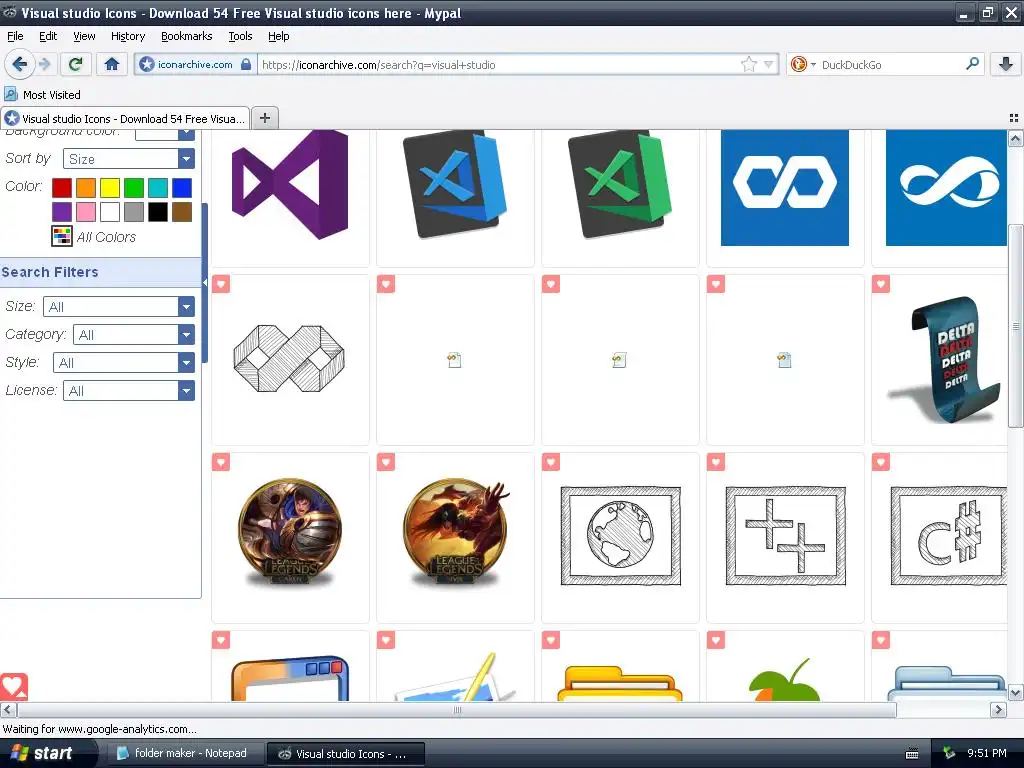Image resolution: width=1024 pixels, height=768 pixels.
Task: Open the hatched sketch infinity icon
Action: [x=289, y=359]
